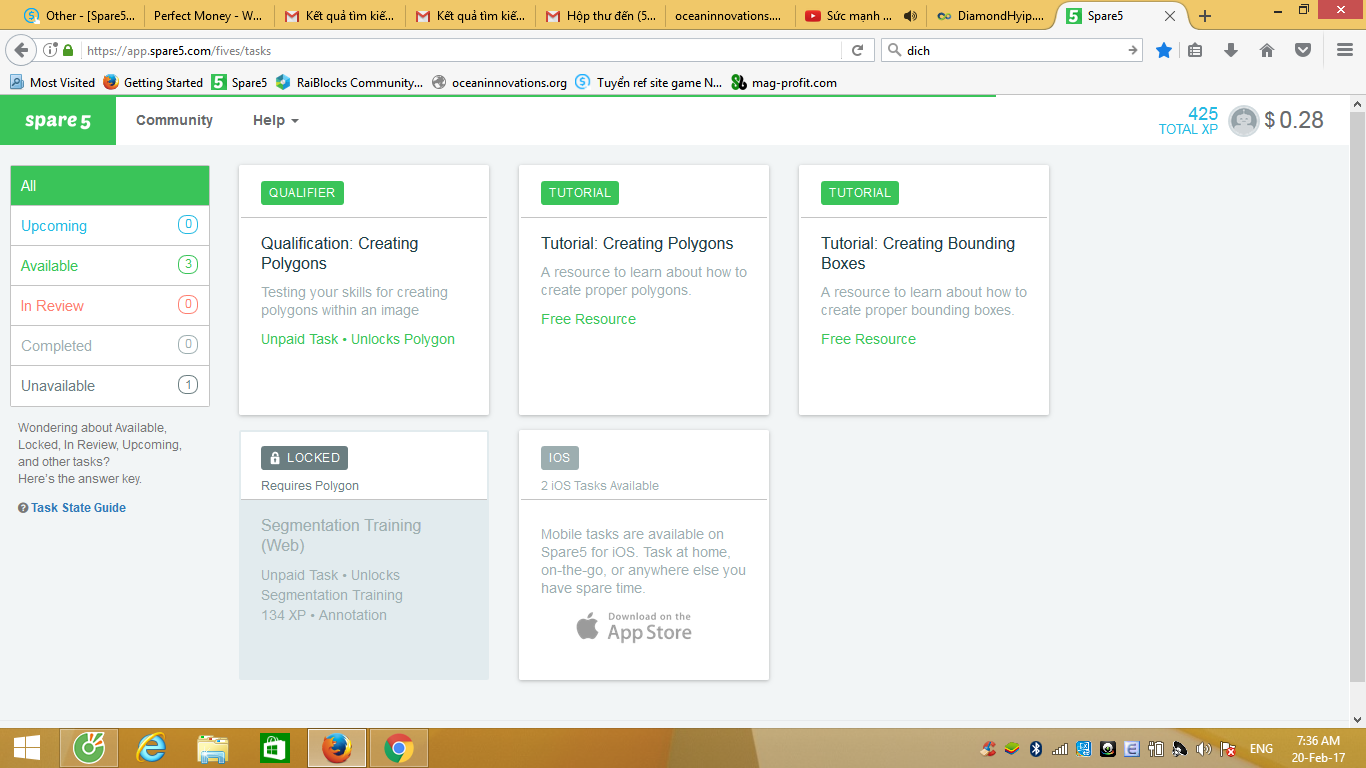Switch to the DiamondHyip browser tab
Image resolution: width=1366 pixels, height=768 pixels.
[990, 16]
